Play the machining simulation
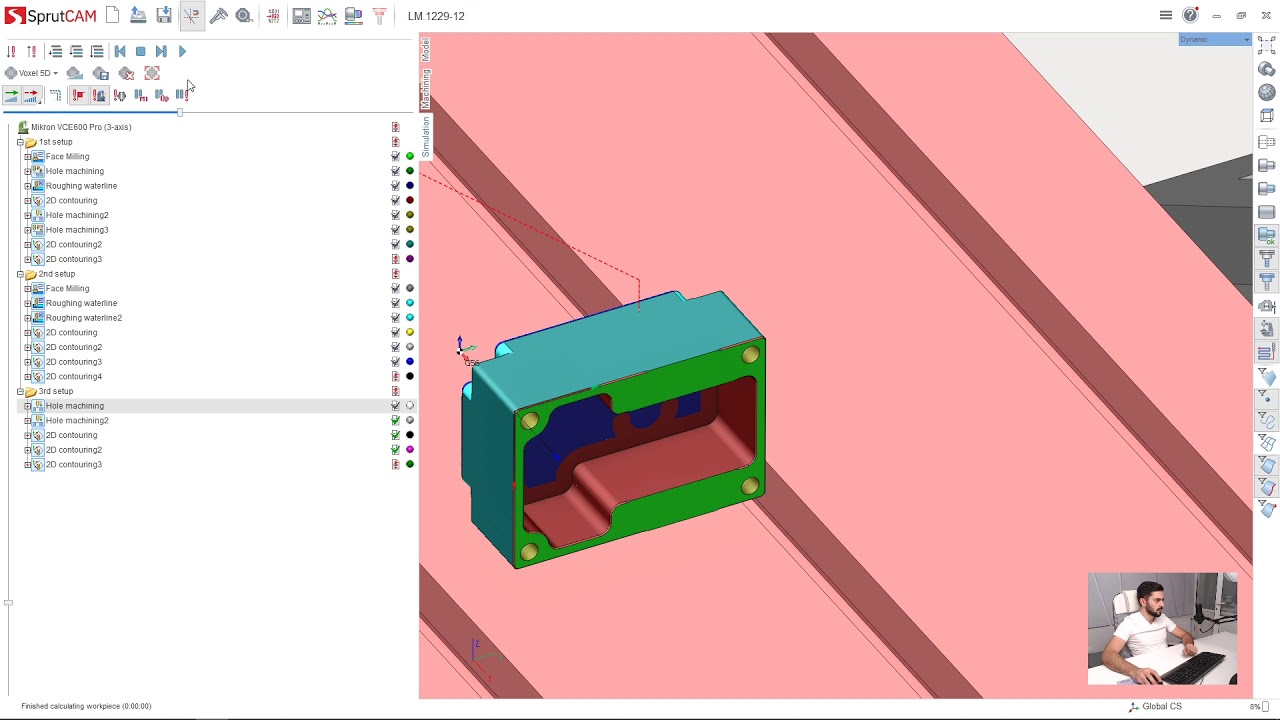Image resolution: width=1280 pixels, height=720 pixels. click(x=182, y=51)
